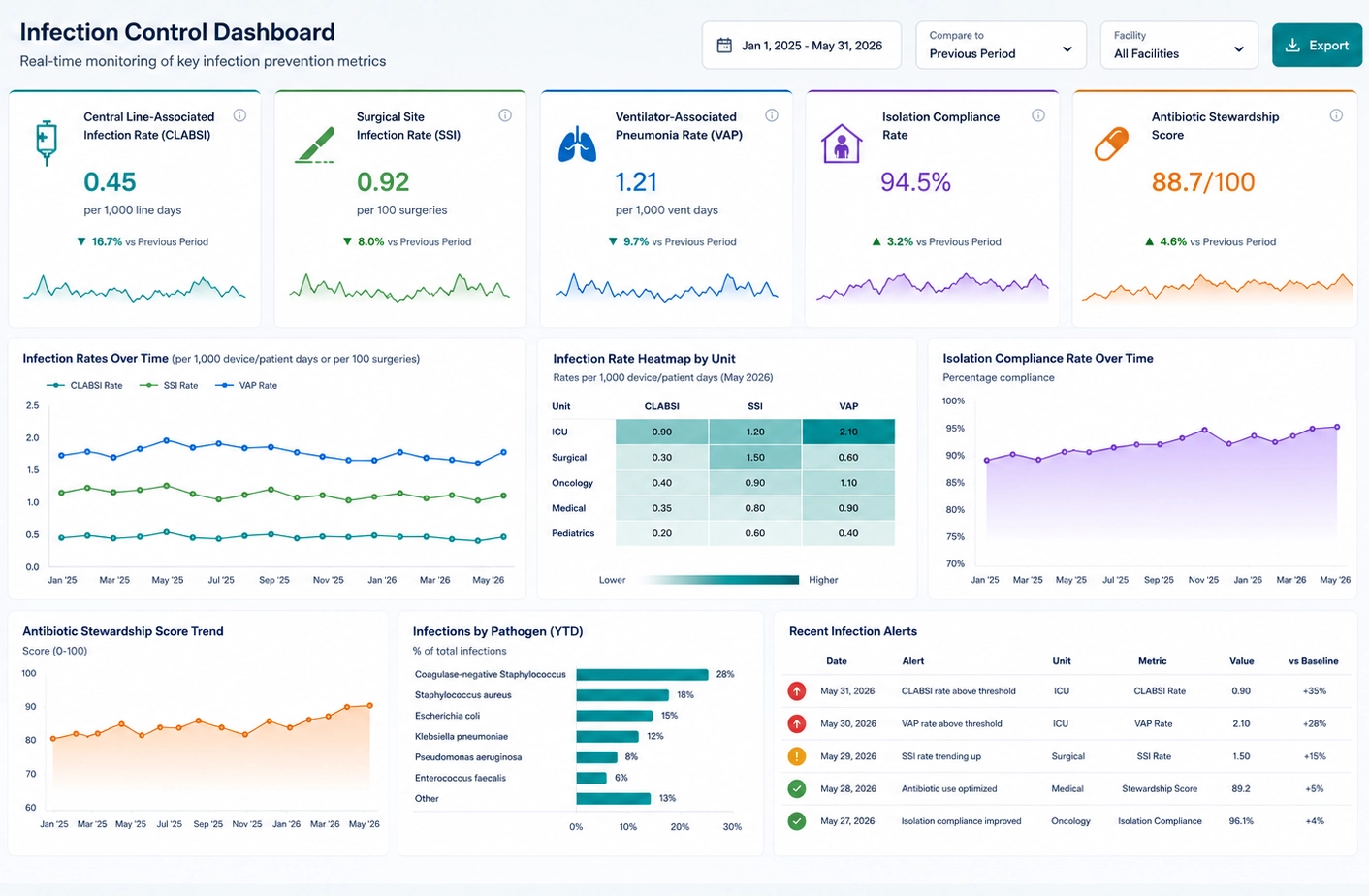
Task: Click the yellow warning icon for May 29, 2026
Action: point(797,756)
